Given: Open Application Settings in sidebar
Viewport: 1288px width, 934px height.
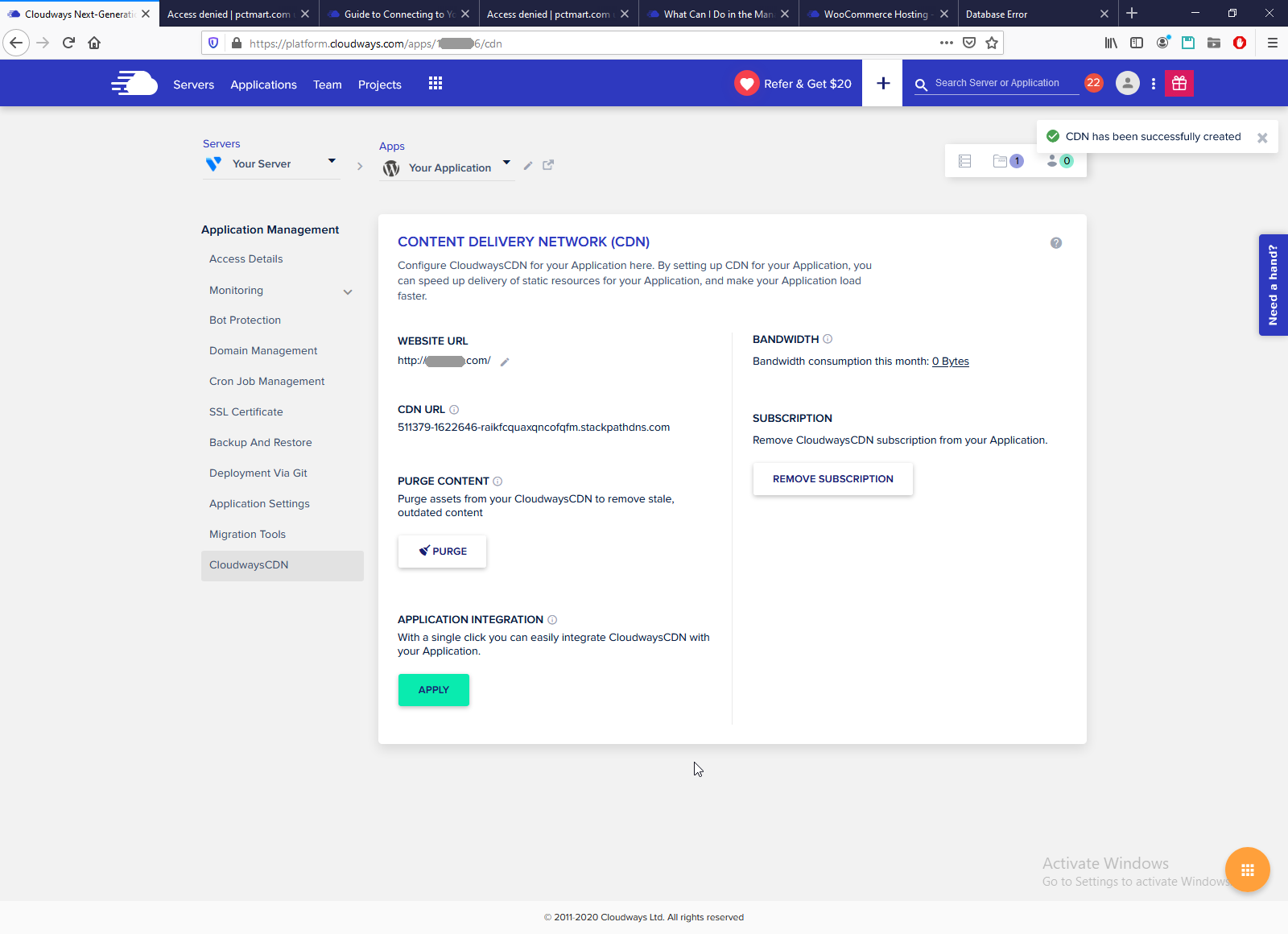Looking at the screenshot, I should click(x=259, y=504).
